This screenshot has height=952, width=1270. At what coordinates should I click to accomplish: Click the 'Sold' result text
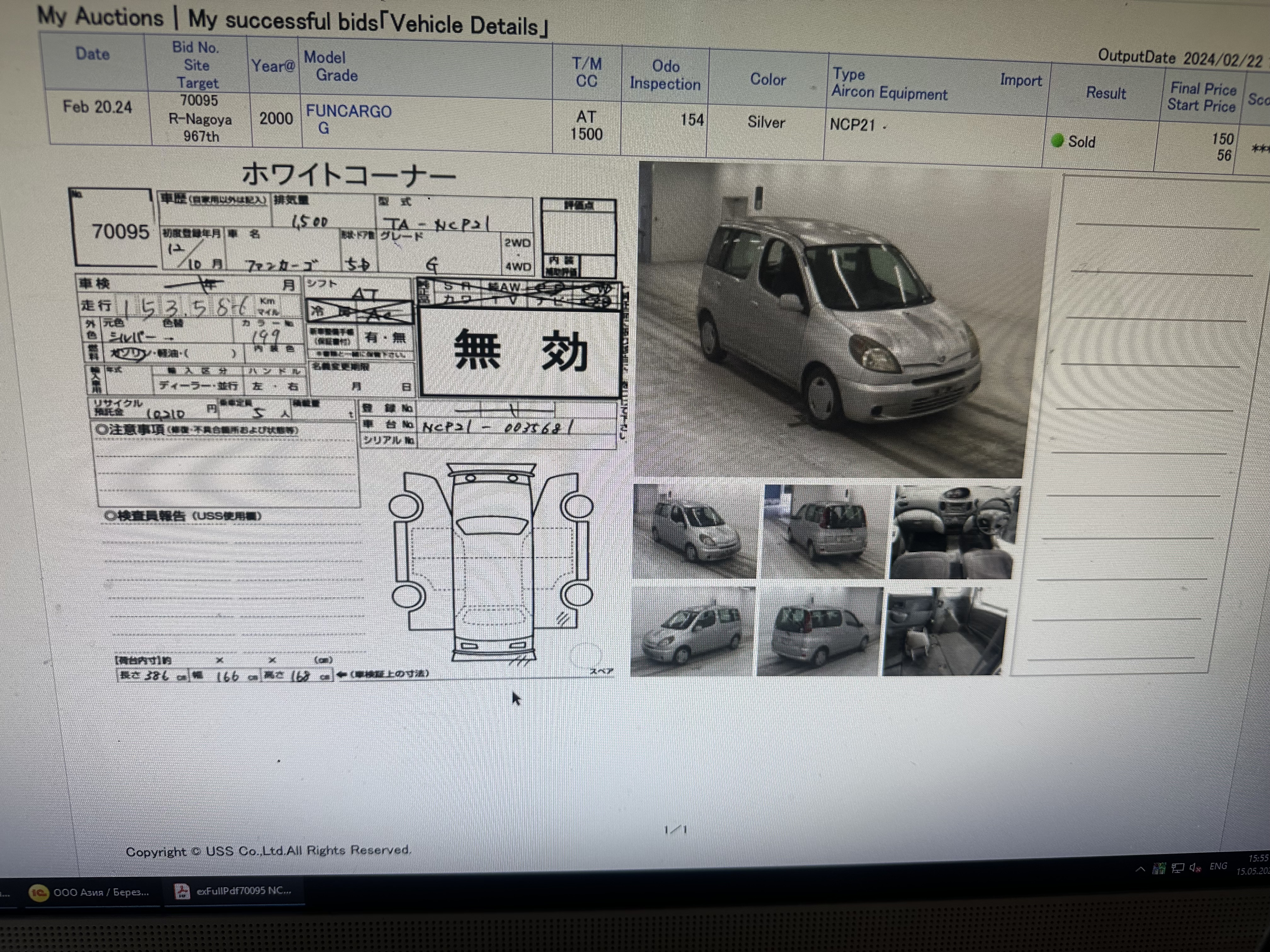[x=1081, y=142]
